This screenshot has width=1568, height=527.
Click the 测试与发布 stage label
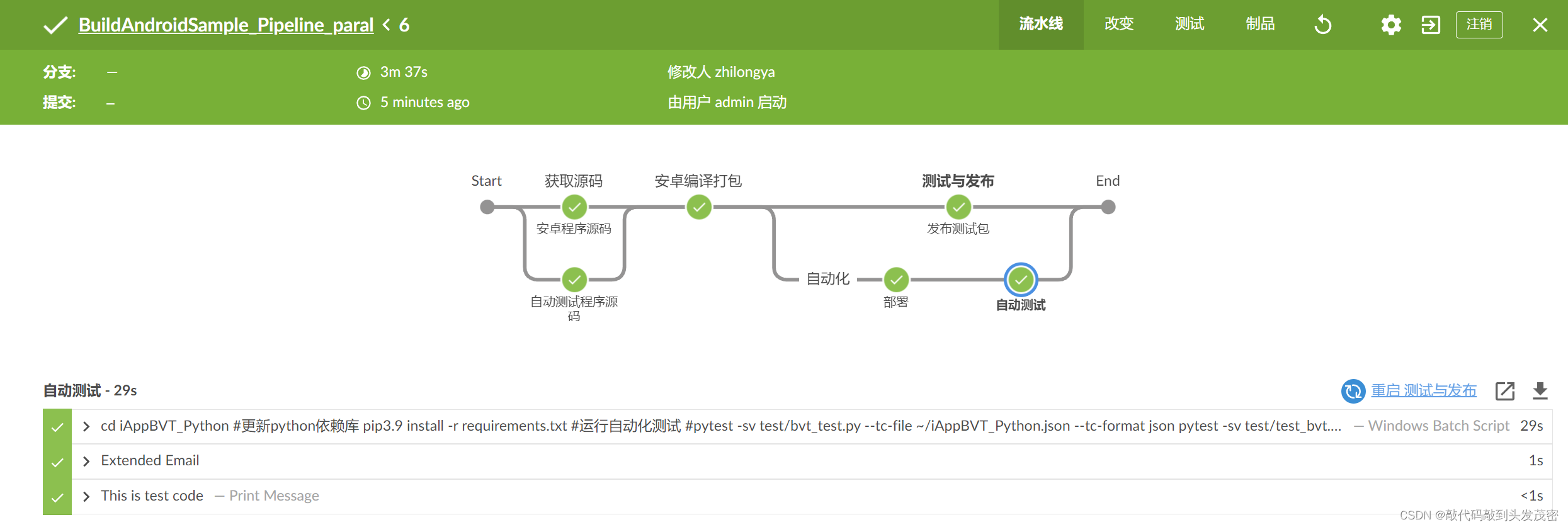[958, 181]
